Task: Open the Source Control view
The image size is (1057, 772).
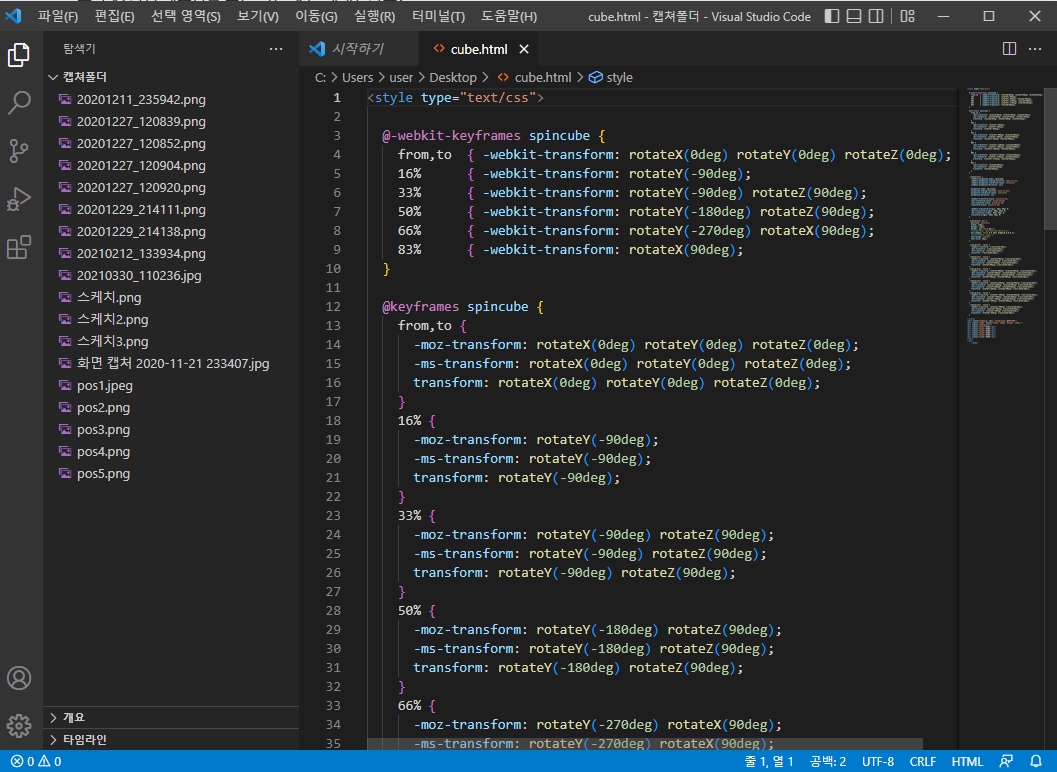Action: click(x=19, y=150)
